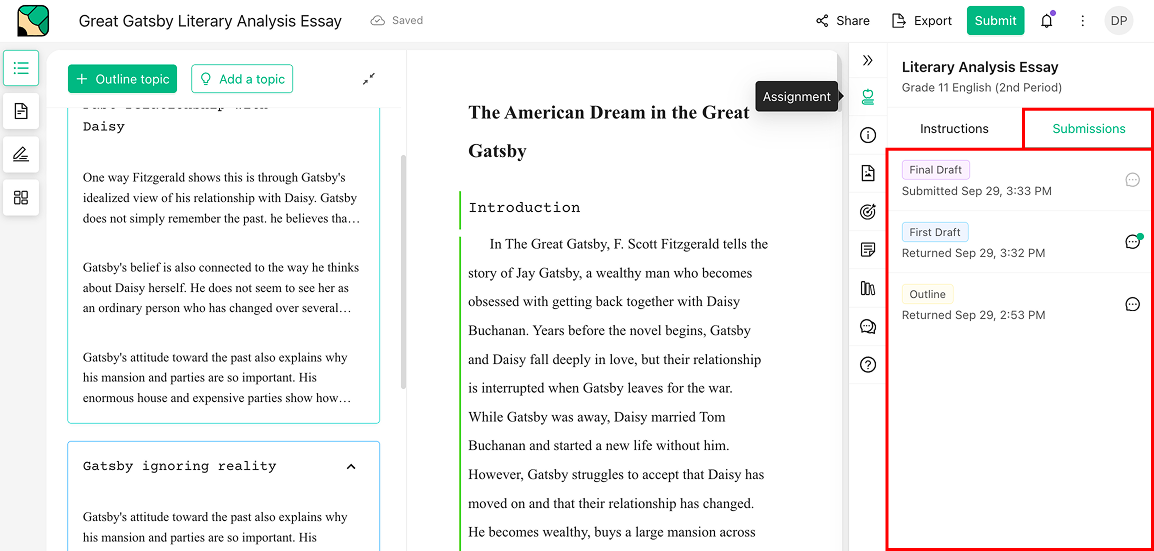Viewport: 1154px width, 551px height.
Task: Click the Add a topic button
Action: pos(242,79)
